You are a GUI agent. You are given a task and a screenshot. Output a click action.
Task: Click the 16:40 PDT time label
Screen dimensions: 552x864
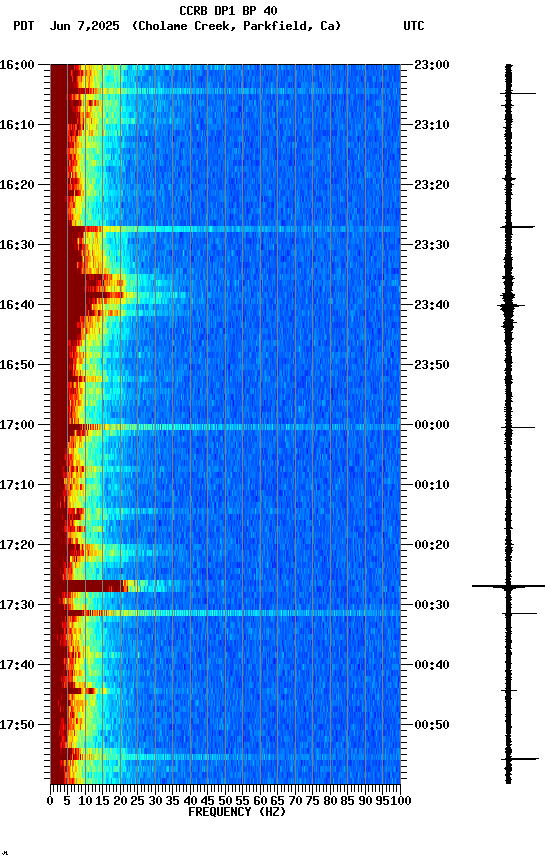click(17, 305)
